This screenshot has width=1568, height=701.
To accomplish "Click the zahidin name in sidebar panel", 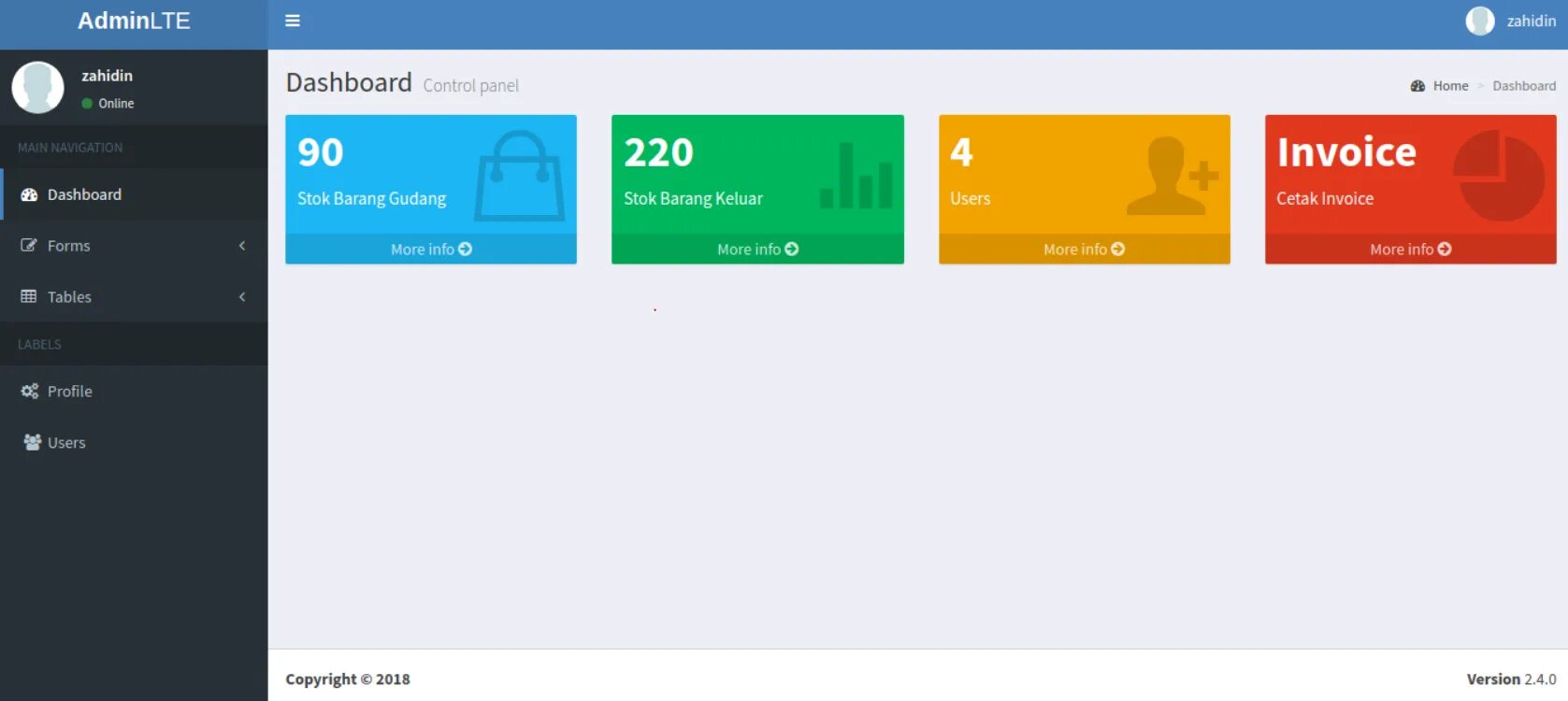I will click(107, 76).
